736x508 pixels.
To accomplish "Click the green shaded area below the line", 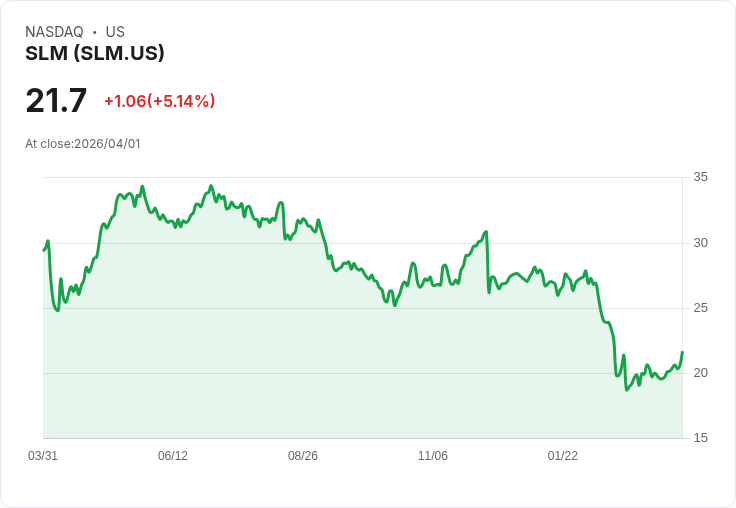I will click(x=300, y=380).
